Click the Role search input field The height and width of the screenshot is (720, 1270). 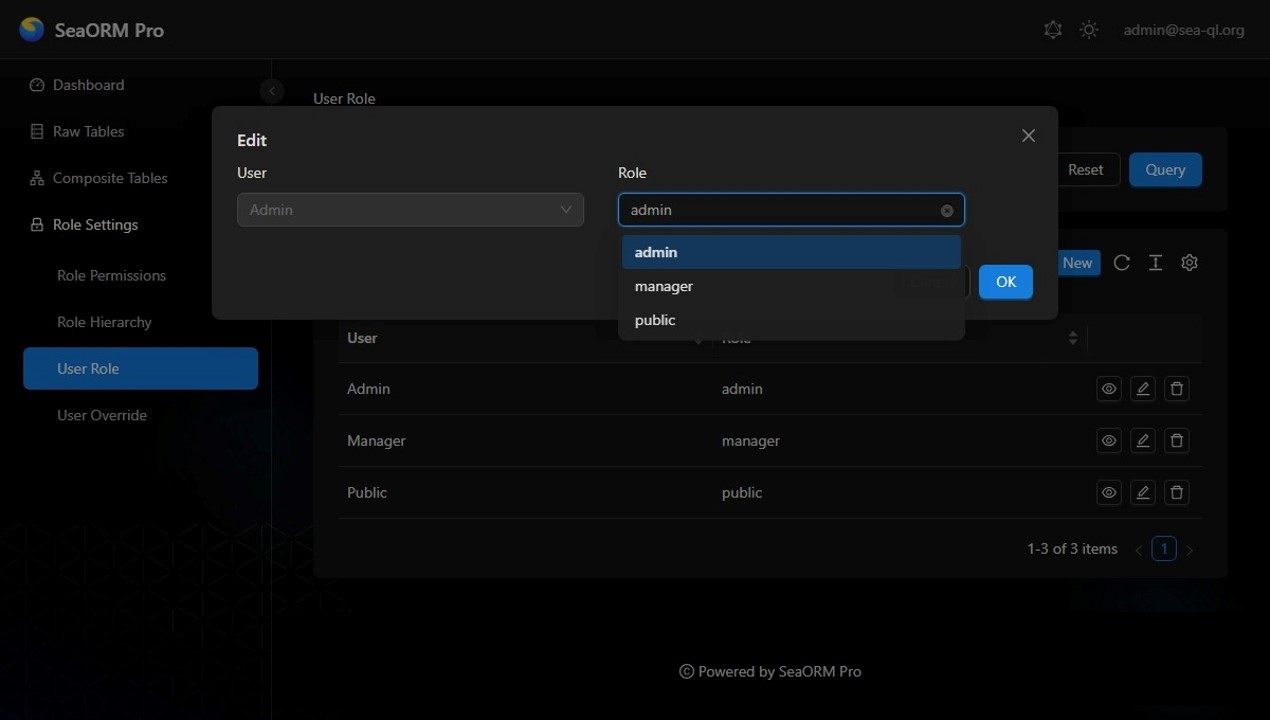point(780,211)
